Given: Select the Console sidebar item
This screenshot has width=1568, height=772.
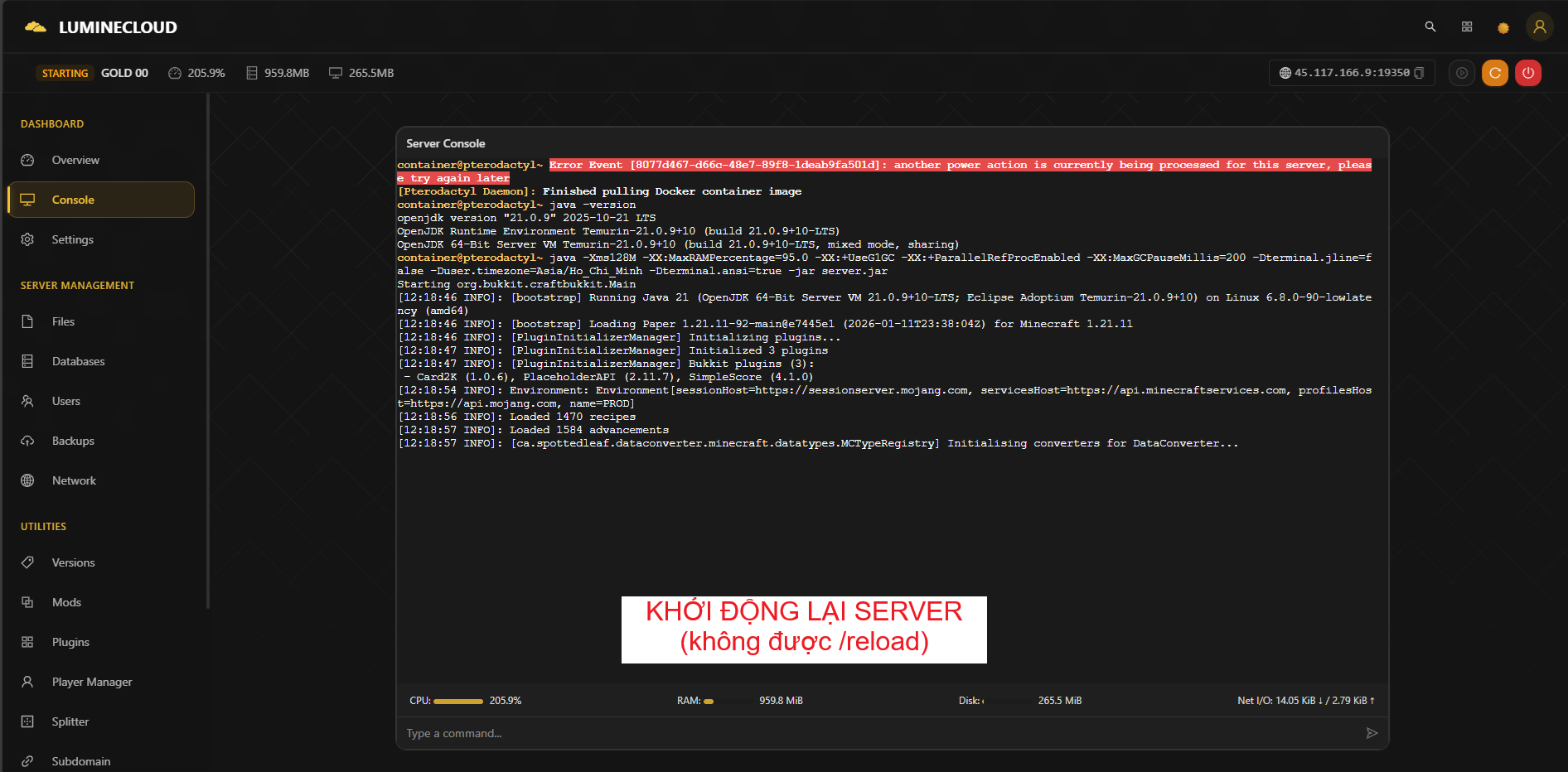Looking at the screenshot, I should [73, 200].
